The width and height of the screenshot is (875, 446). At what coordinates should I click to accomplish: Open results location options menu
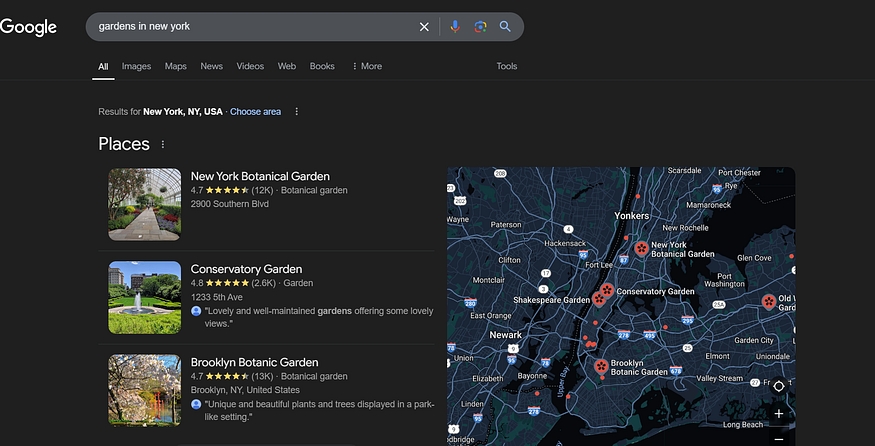[x=297, y=112]
